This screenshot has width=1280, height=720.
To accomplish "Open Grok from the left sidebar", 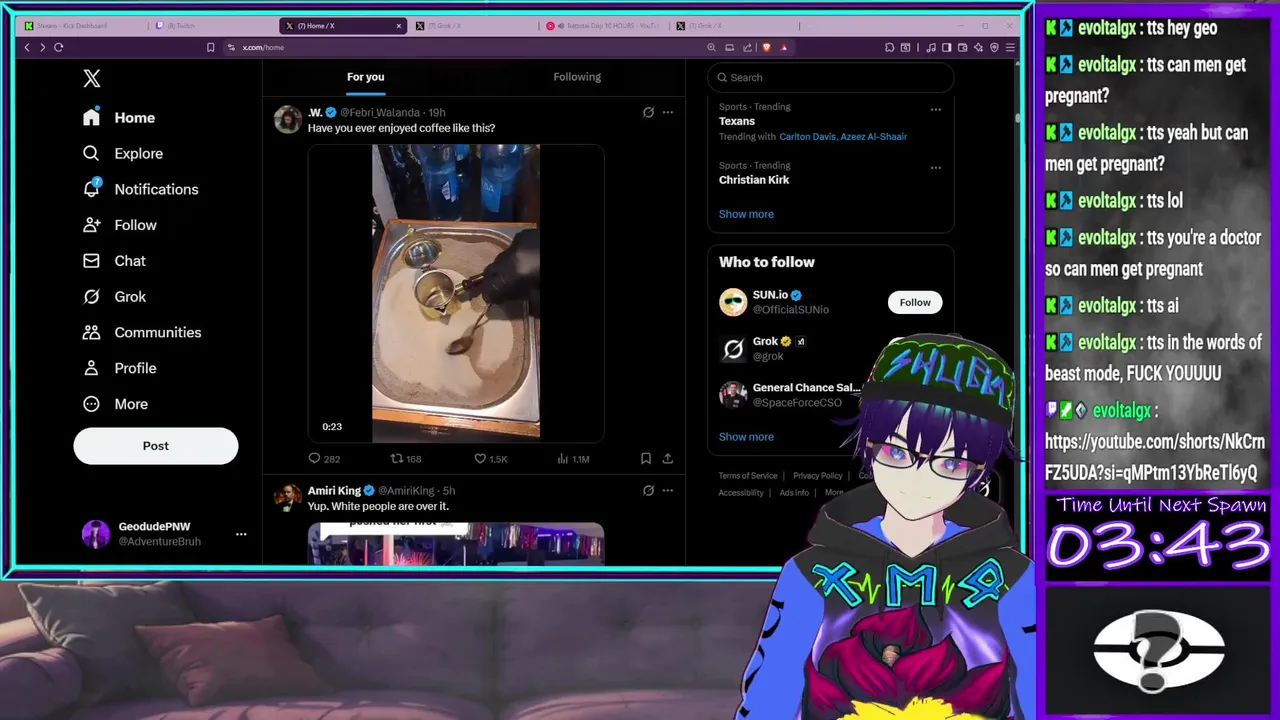I will tap(114, 297).
